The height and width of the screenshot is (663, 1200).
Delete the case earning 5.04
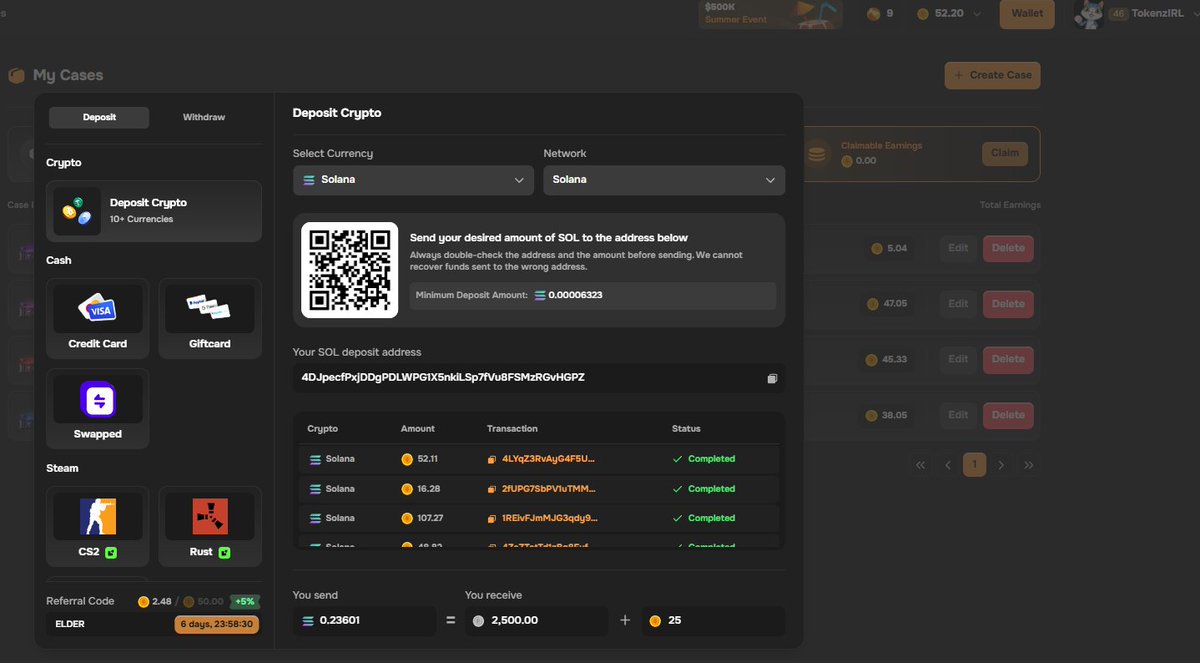[1008, 248]
